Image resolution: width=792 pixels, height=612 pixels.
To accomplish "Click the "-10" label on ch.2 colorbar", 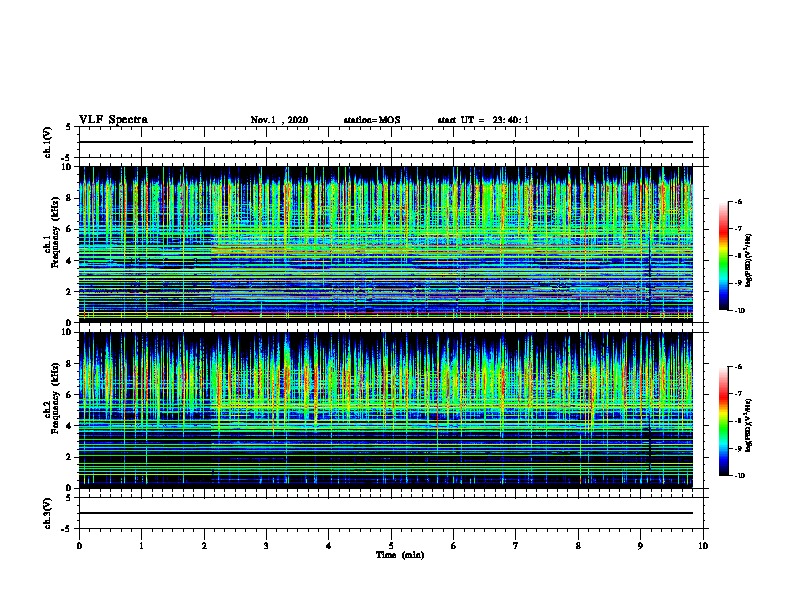I will (739, 476).
